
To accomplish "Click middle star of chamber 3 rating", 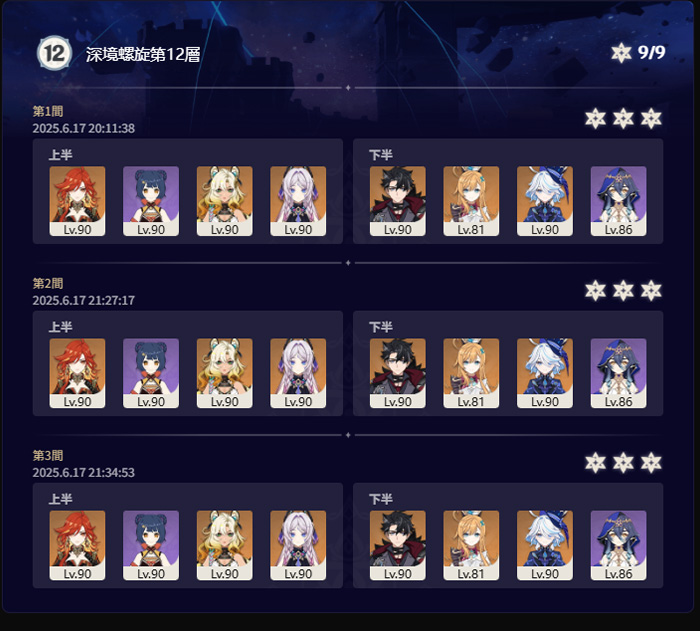I will (623, 463).
